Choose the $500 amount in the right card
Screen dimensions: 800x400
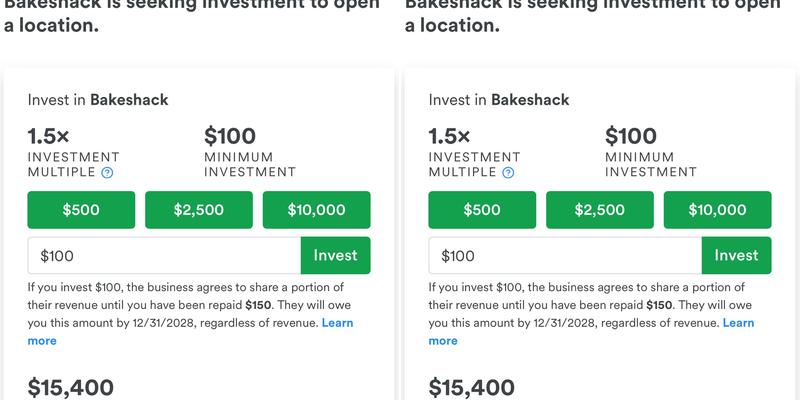(x=483, y=210)
